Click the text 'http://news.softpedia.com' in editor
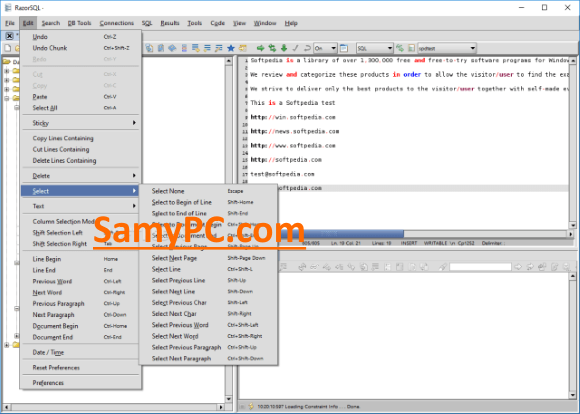 pos(295,131)
